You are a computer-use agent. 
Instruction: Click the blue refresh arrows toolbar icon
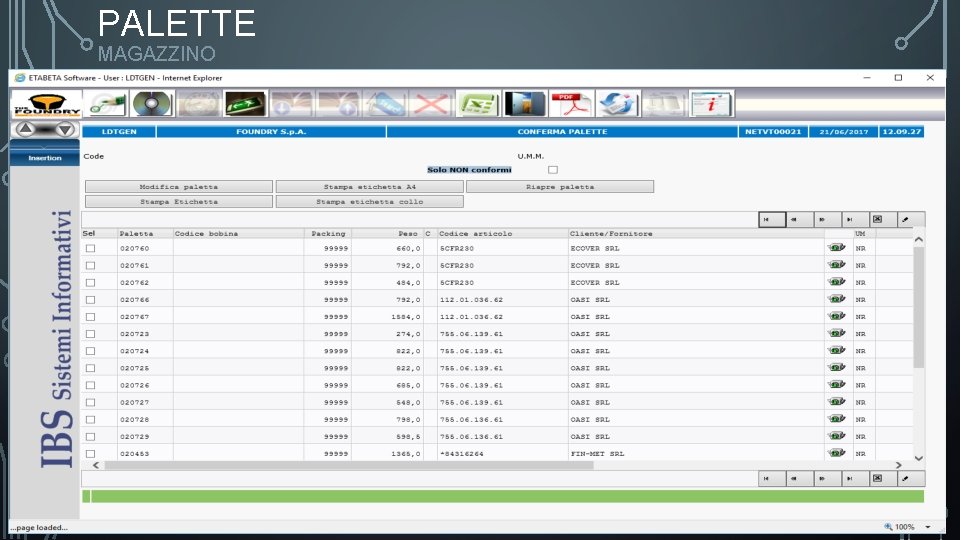[x=617, y=104]
